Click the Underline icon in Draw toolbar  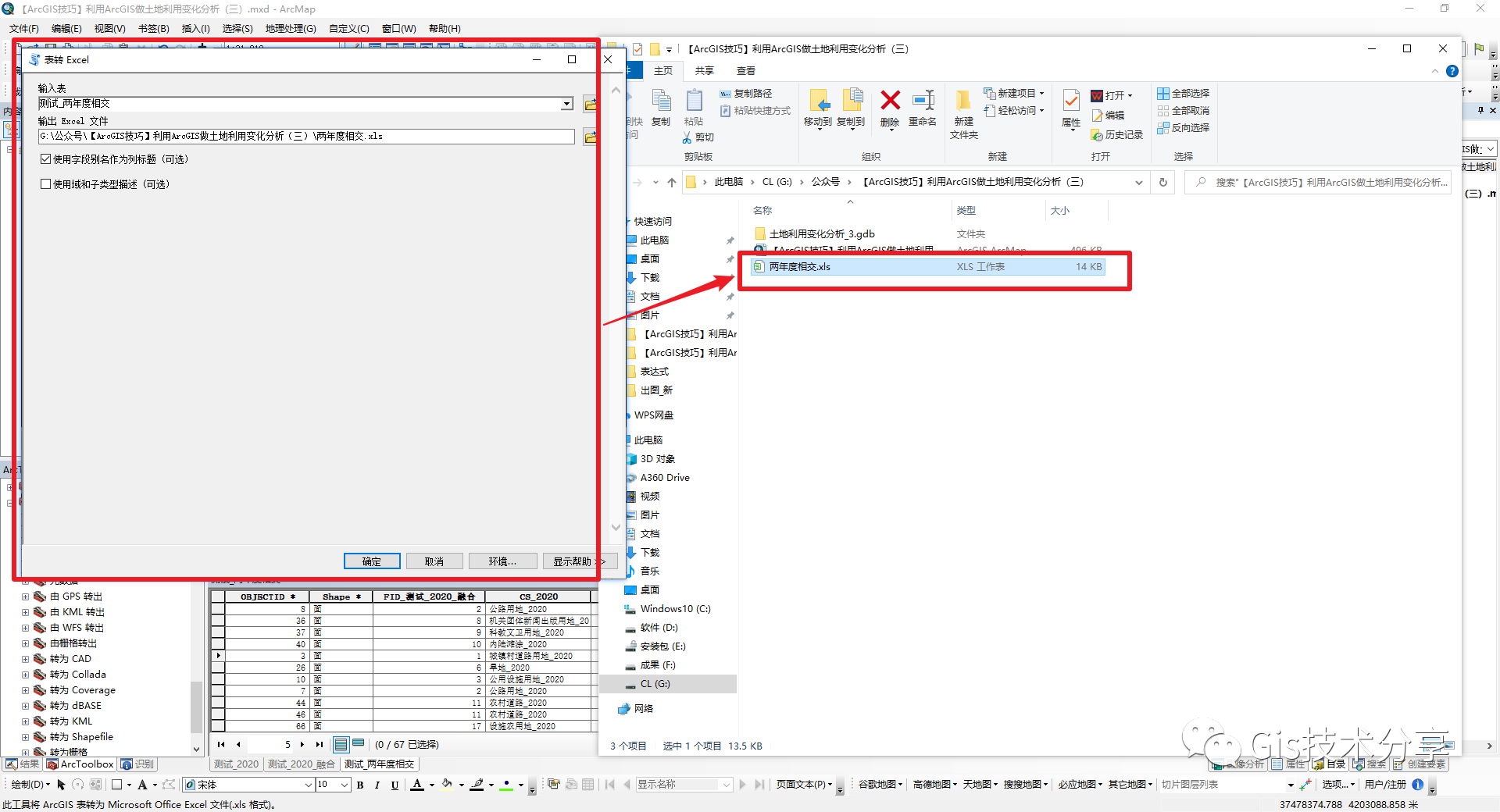[395, 785]
